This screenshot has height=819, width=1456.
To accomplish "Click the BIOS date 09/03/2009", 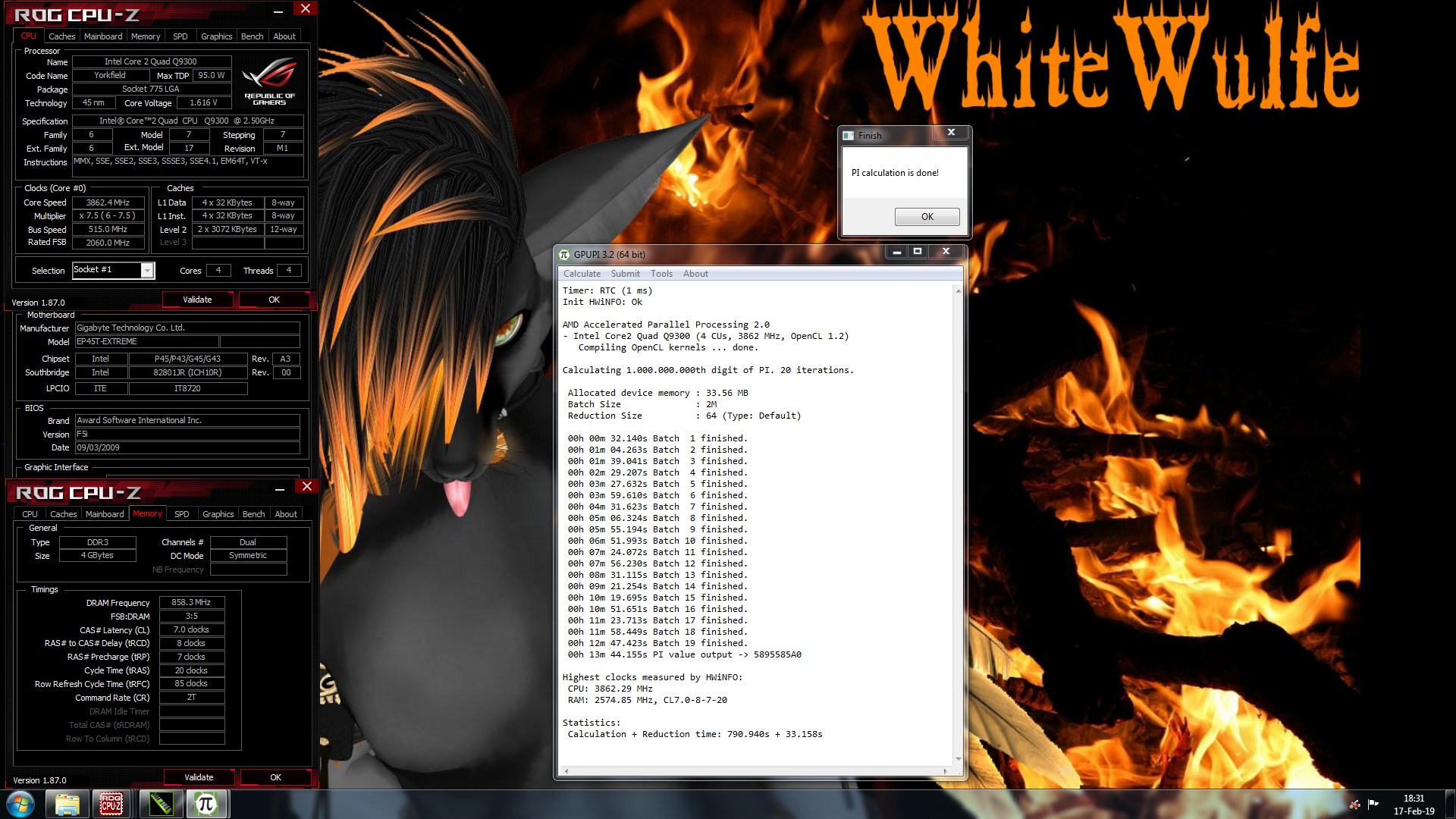I will point(187,447).
